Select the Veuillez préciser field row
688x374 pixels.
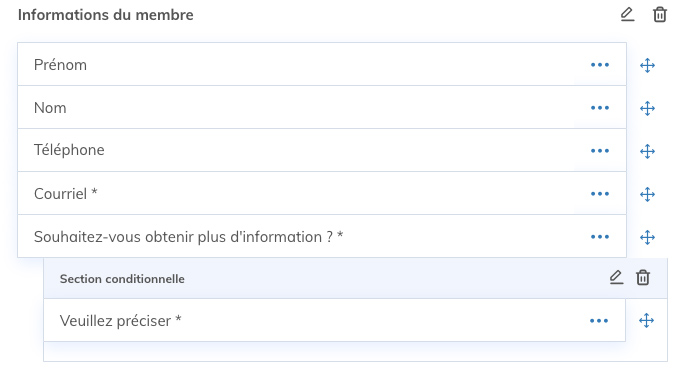(x=334, y=320)
